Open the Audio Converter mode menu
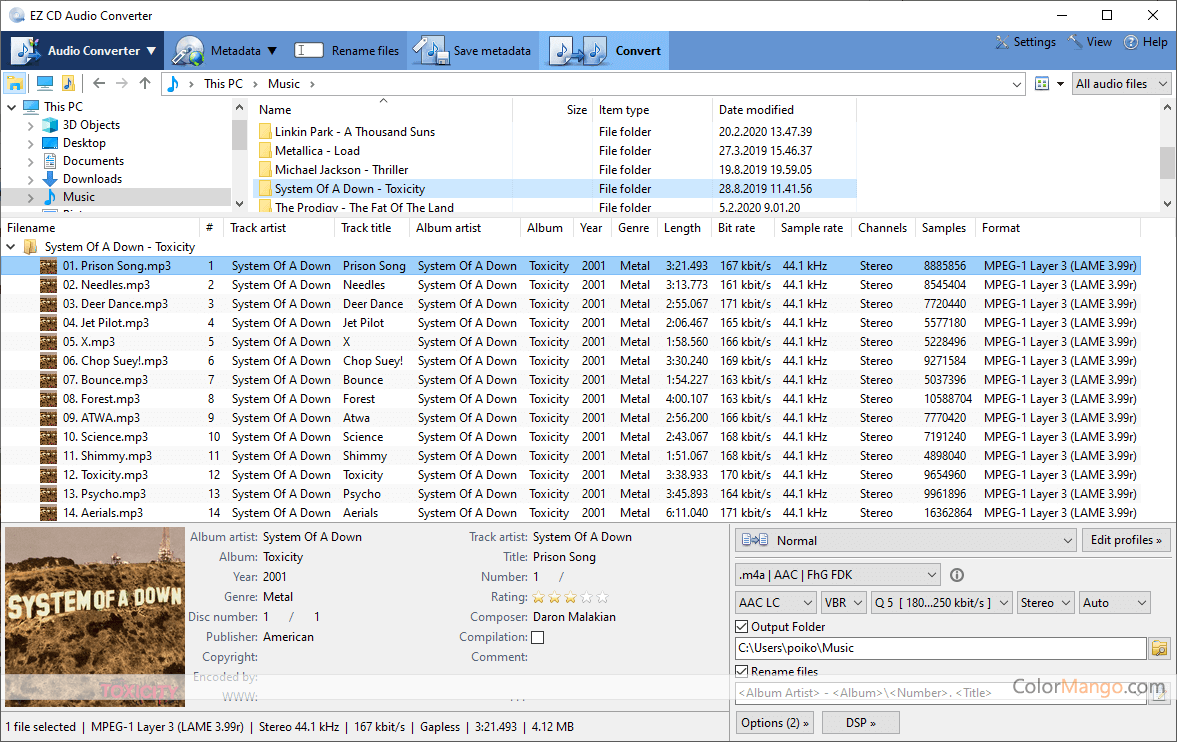 coord(84,50)
